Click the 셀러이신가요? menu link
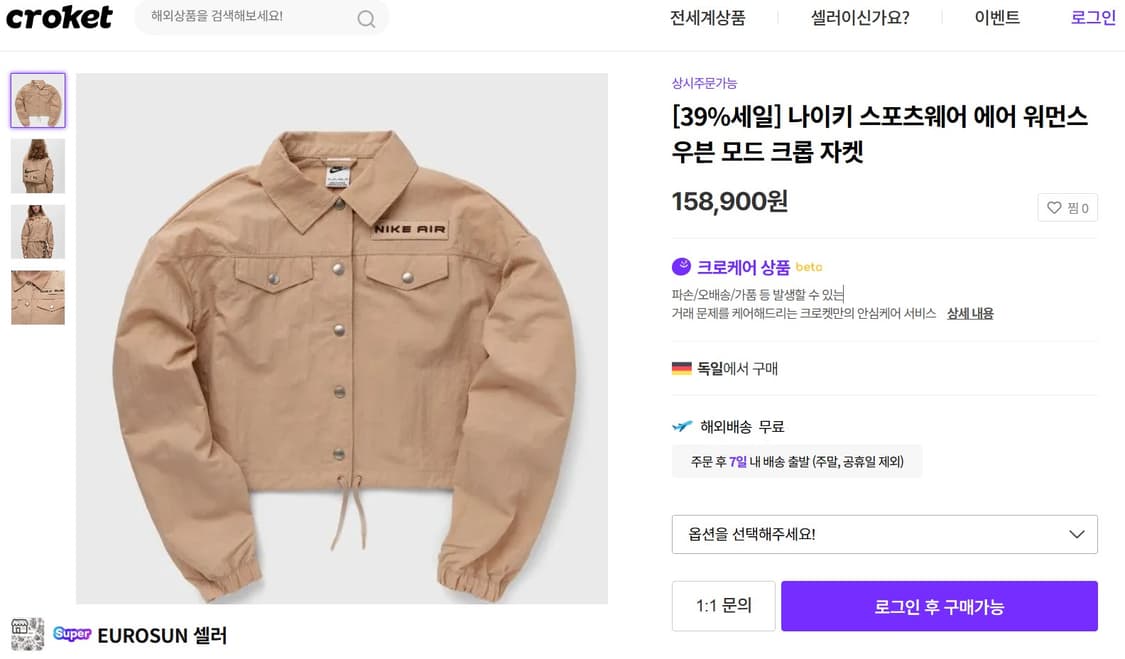The width and height of the screenshot is (1125, 659). pyautogui.click(x=858, y=17)
